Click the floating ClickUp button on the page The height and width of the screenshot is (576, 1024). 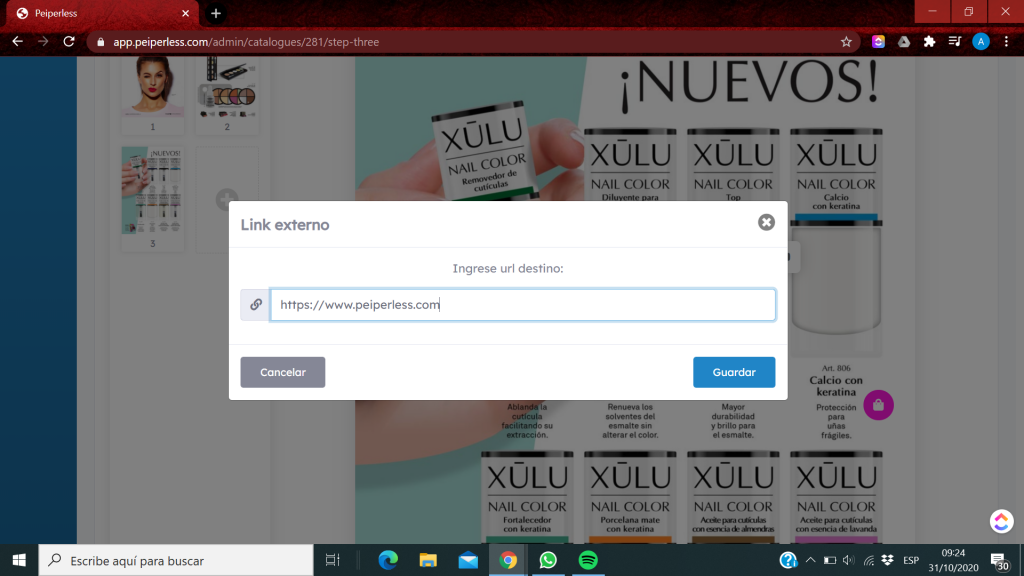1001,521
